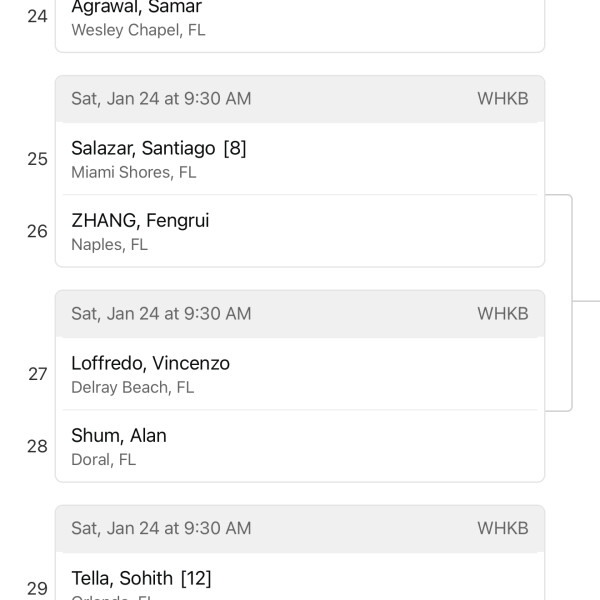The width and height of the screenshot is (600, 600).
Task: Open player Salazar, Santiago [8]
Action: point(300,159)
